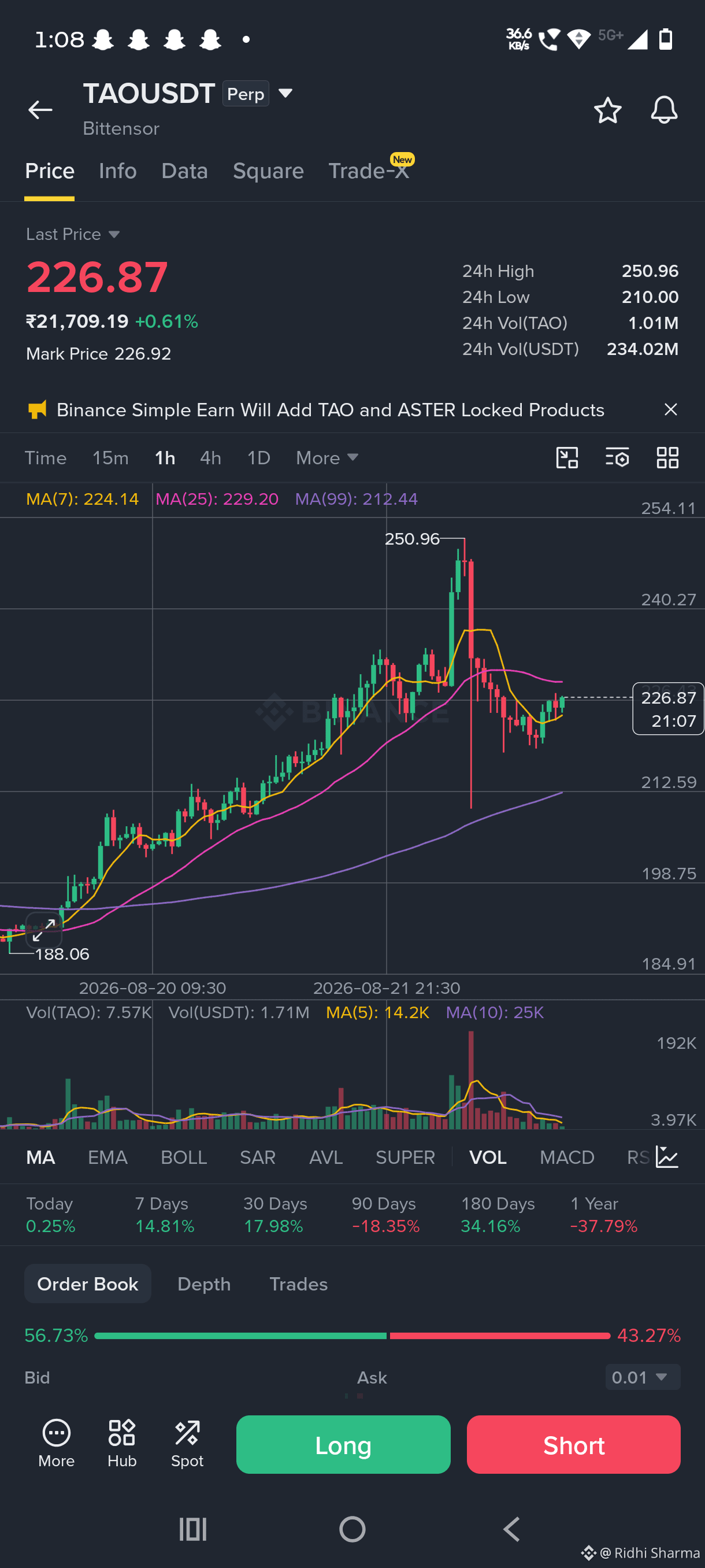Dismiss the Binance Simple Earn announcement

tap(670, 410)
